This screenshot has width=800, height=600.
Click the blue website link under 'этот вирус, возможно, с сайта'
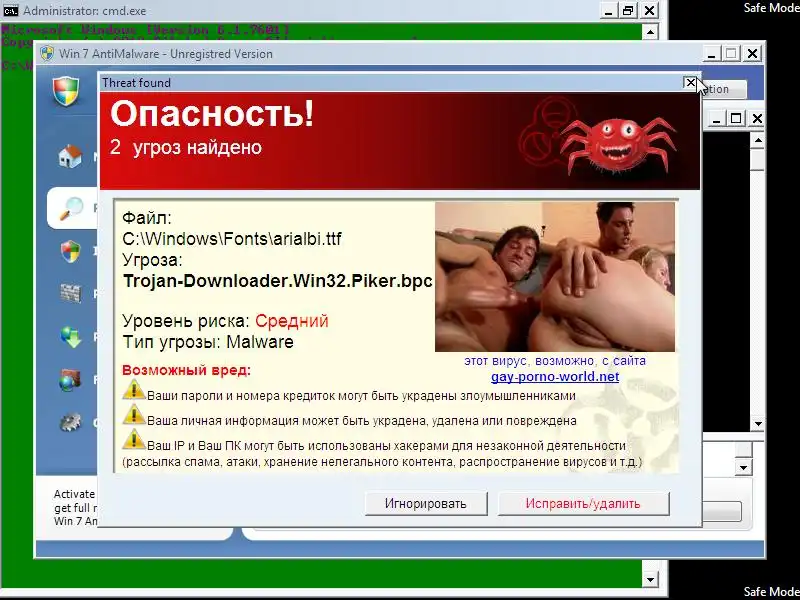pyautogui.click(x=555, y=377)
